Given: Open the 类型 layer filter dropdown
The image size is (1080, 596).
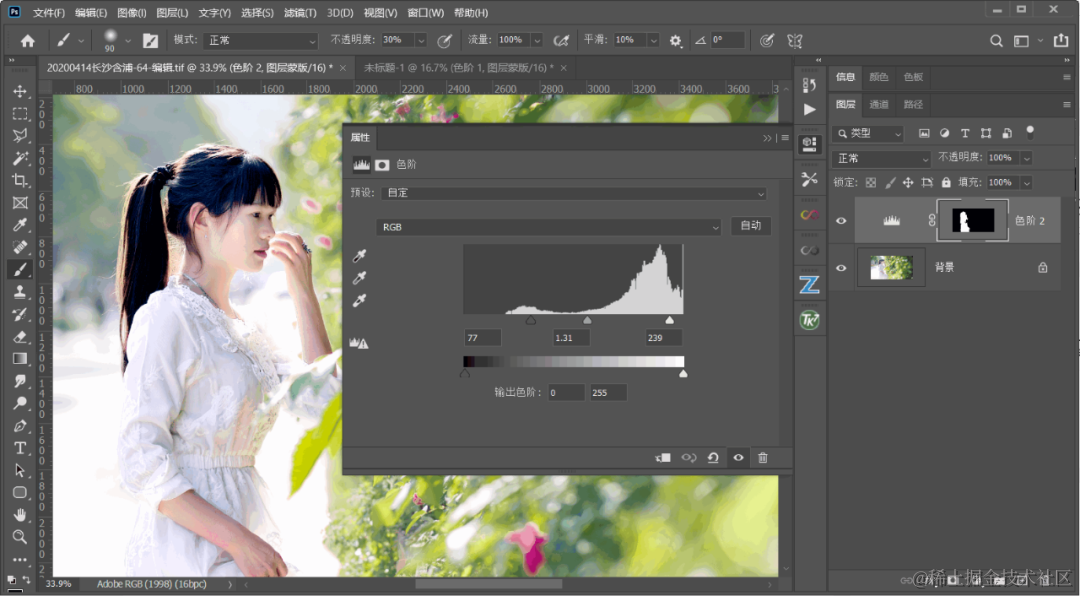Looking at the screenshot, I should pos(867,133).
